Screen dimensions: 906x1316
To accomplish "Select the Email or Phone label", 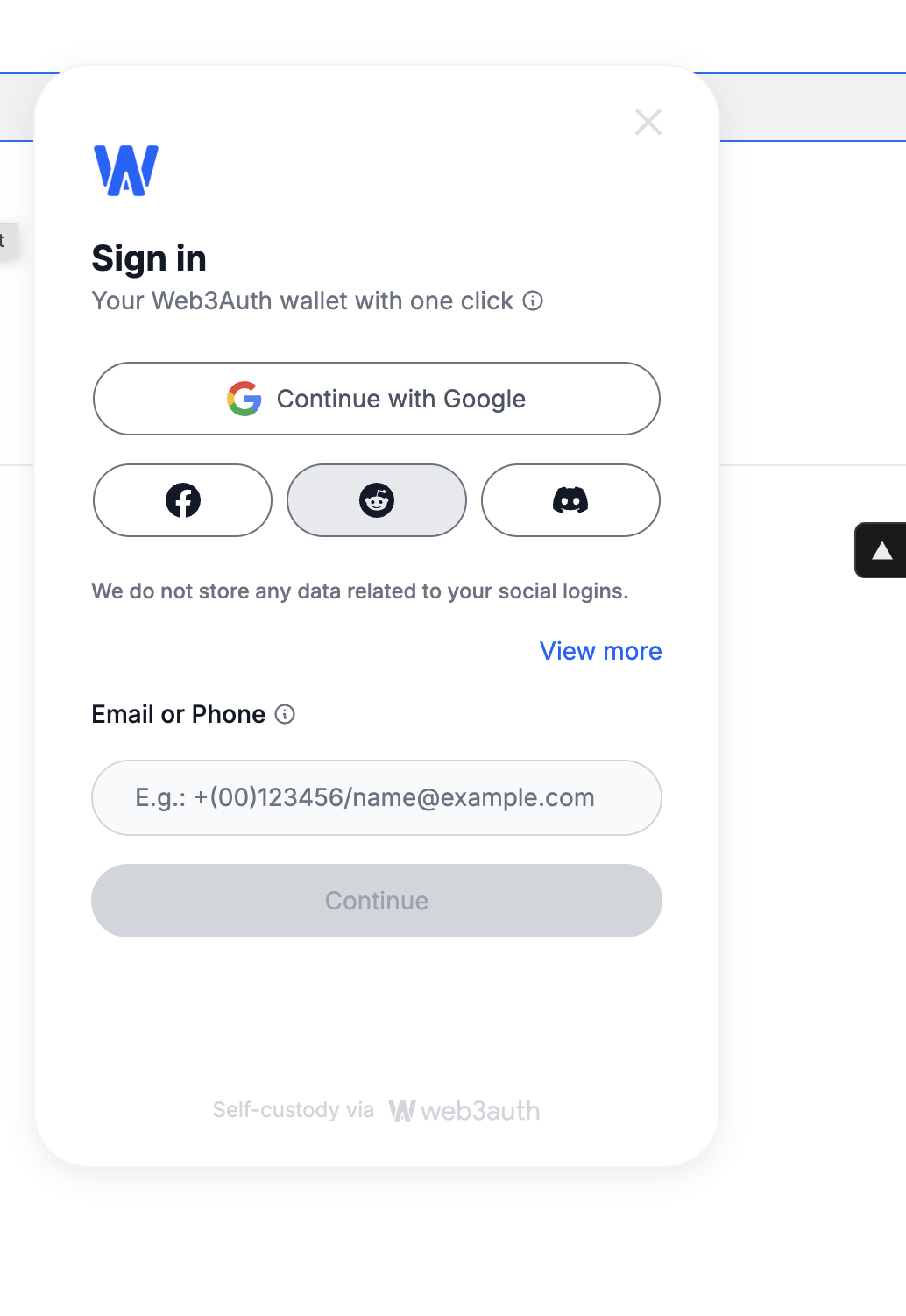I will tap(179, 714).
